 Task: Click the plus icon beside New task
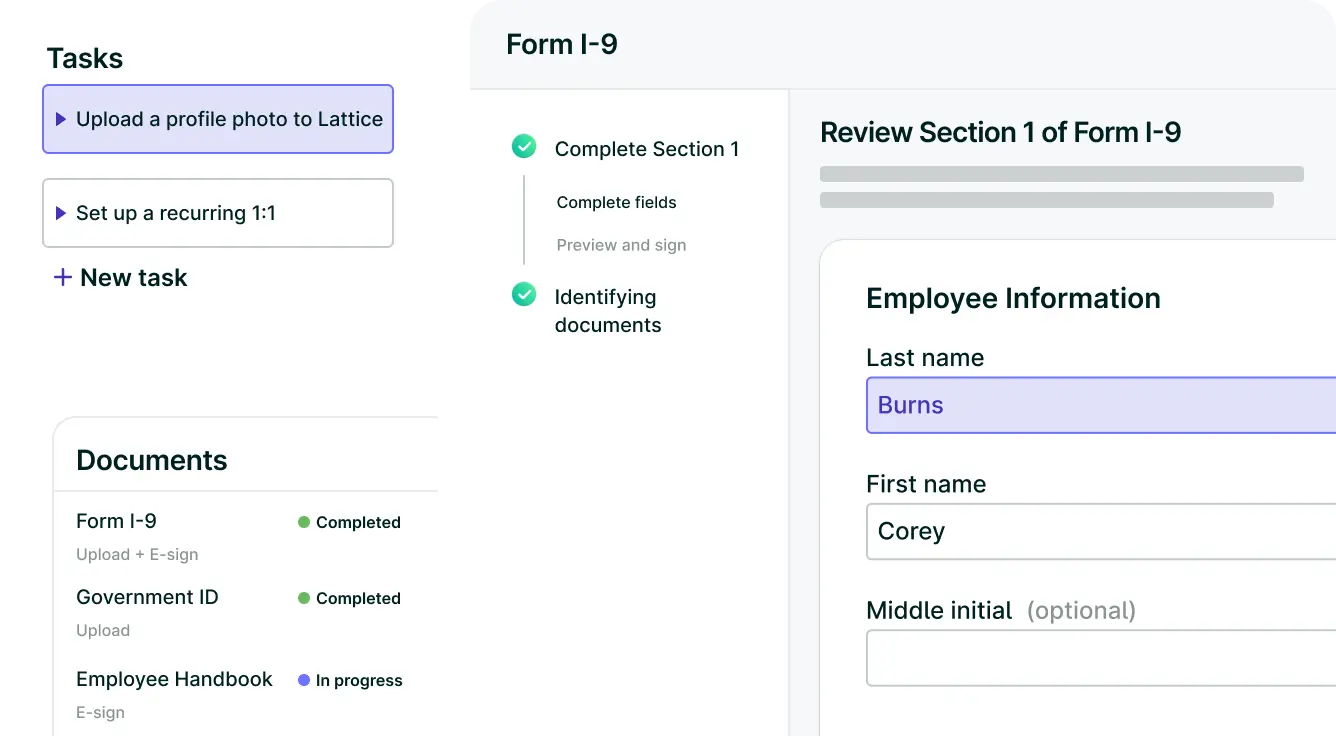pos(62,278)
